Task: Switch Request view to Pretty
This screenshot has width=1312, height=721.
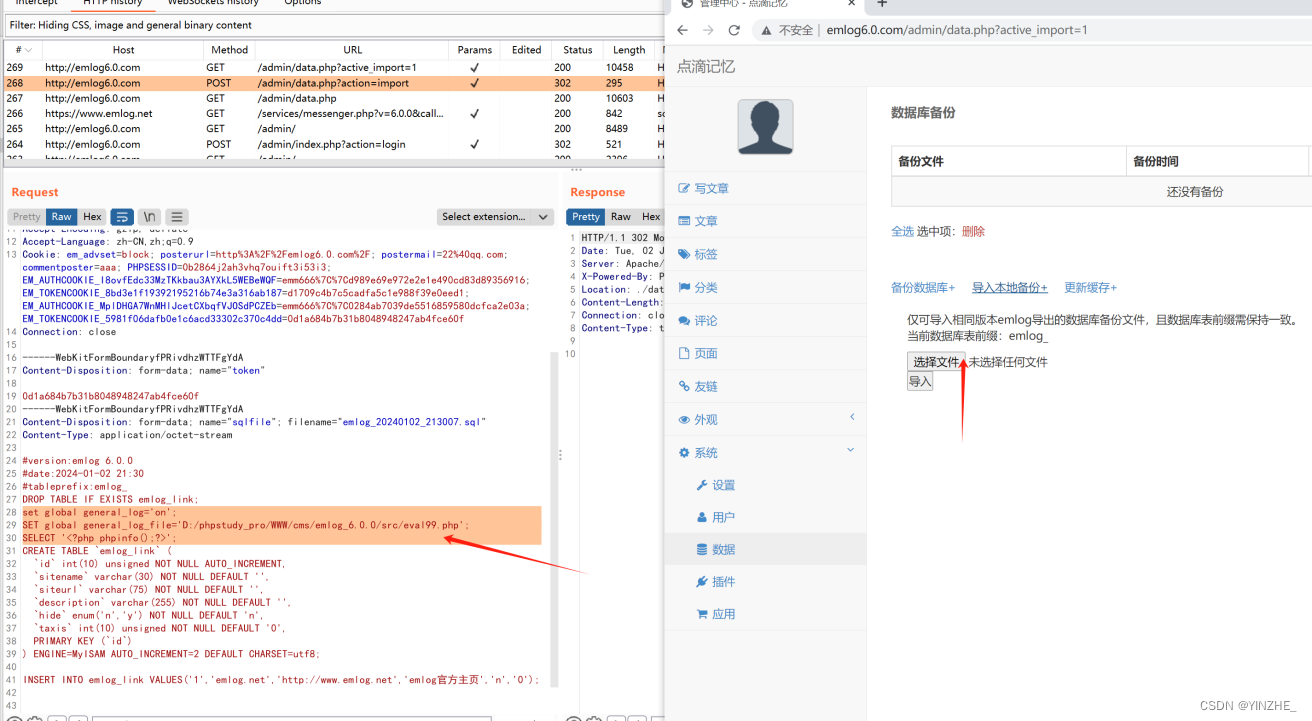Action: pos(27,217)
